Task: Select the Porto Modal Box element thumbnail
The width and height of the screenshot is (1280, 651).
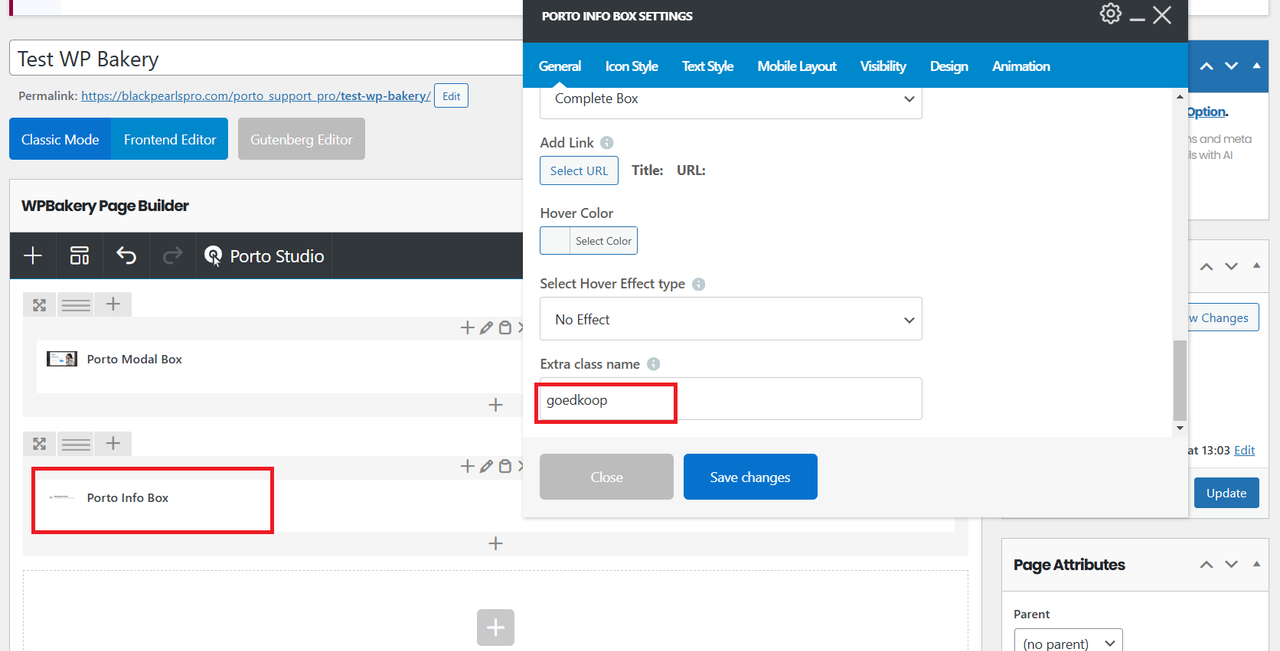Action: [62, 359]
